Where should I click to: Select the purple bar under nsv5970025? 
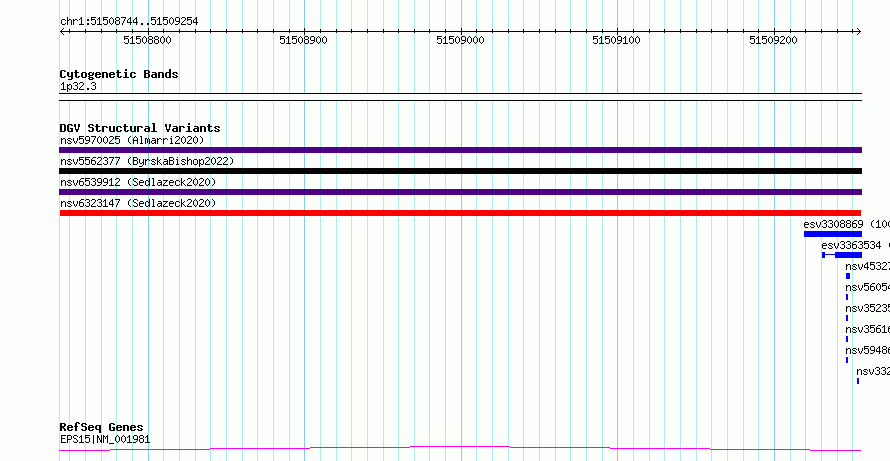pos(460,150)
